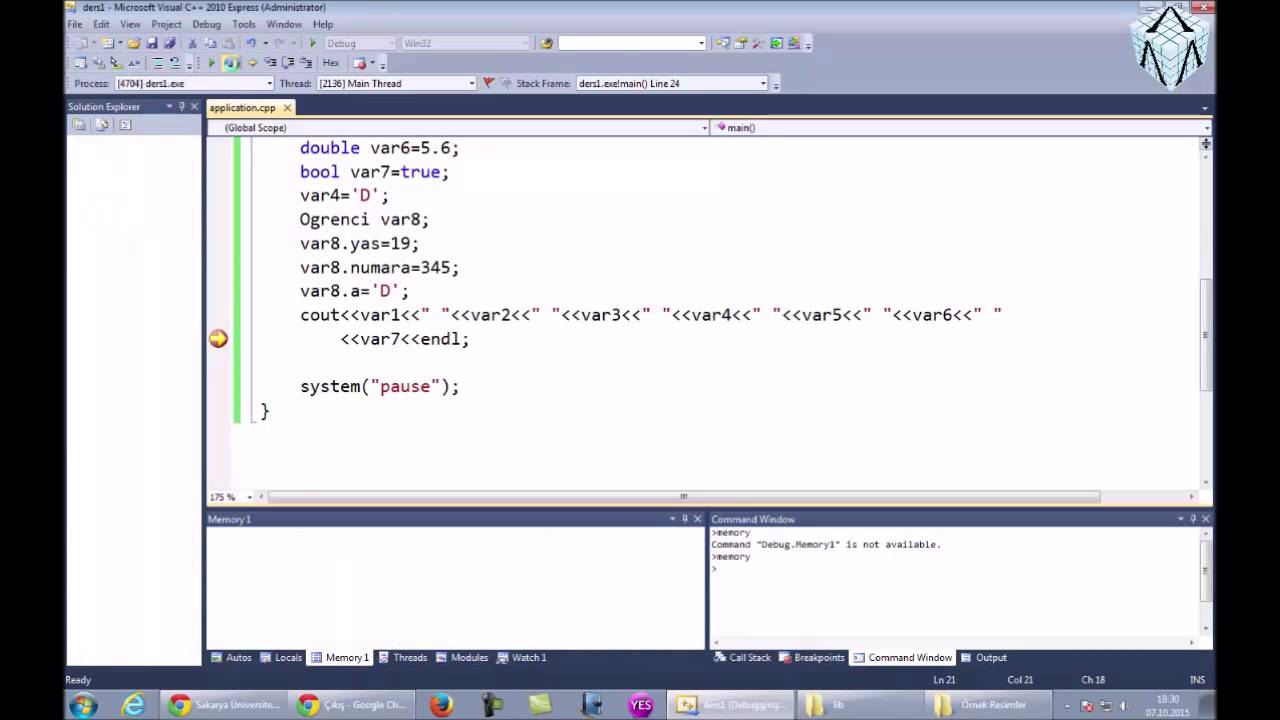Open the Find search combo box dropdown
1280x720 pixels.
pyautogui.click(x=701, y=43)
